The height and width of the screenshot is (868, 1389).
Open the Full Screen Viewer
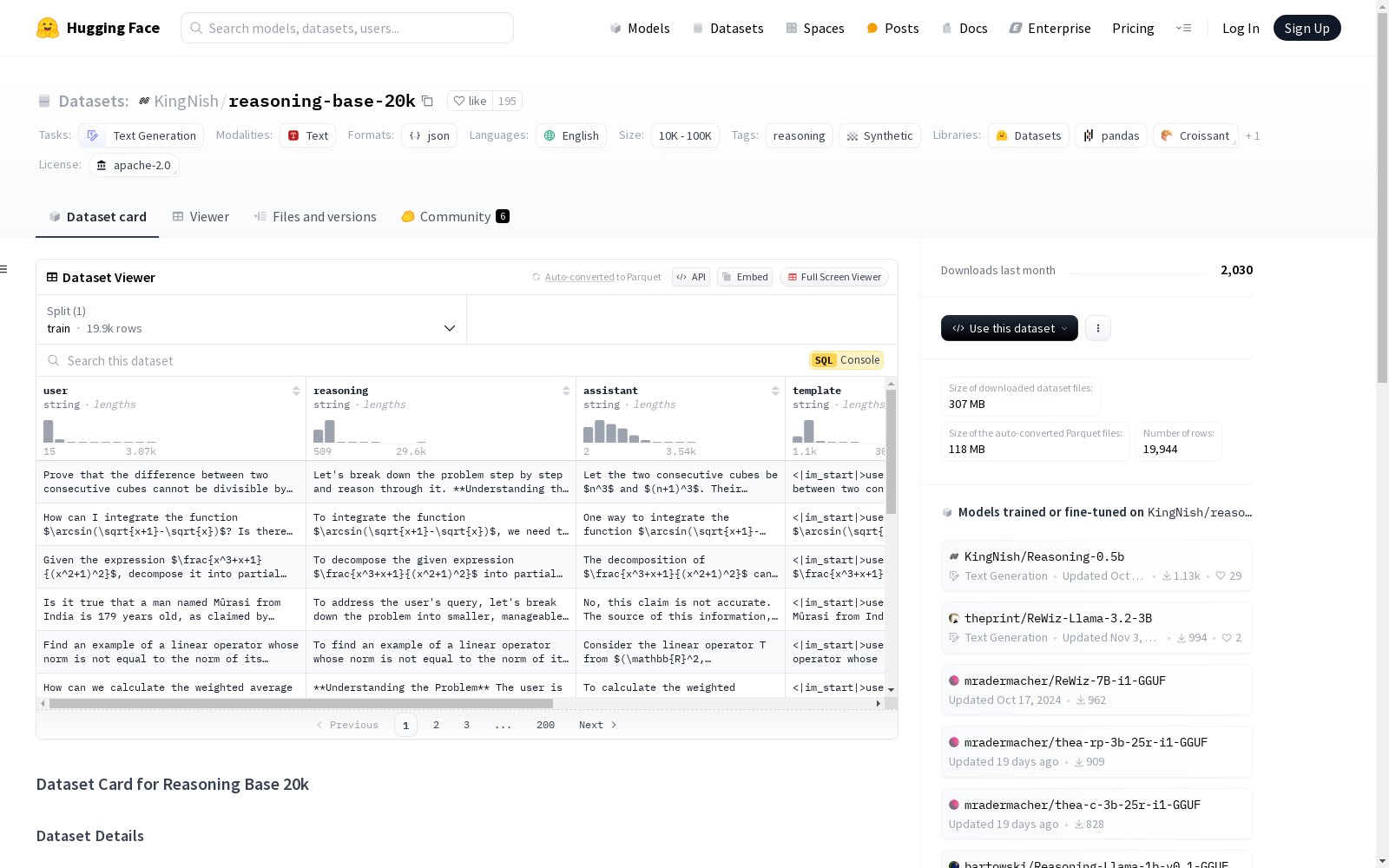pyautogui.click(x=834, y=277)
